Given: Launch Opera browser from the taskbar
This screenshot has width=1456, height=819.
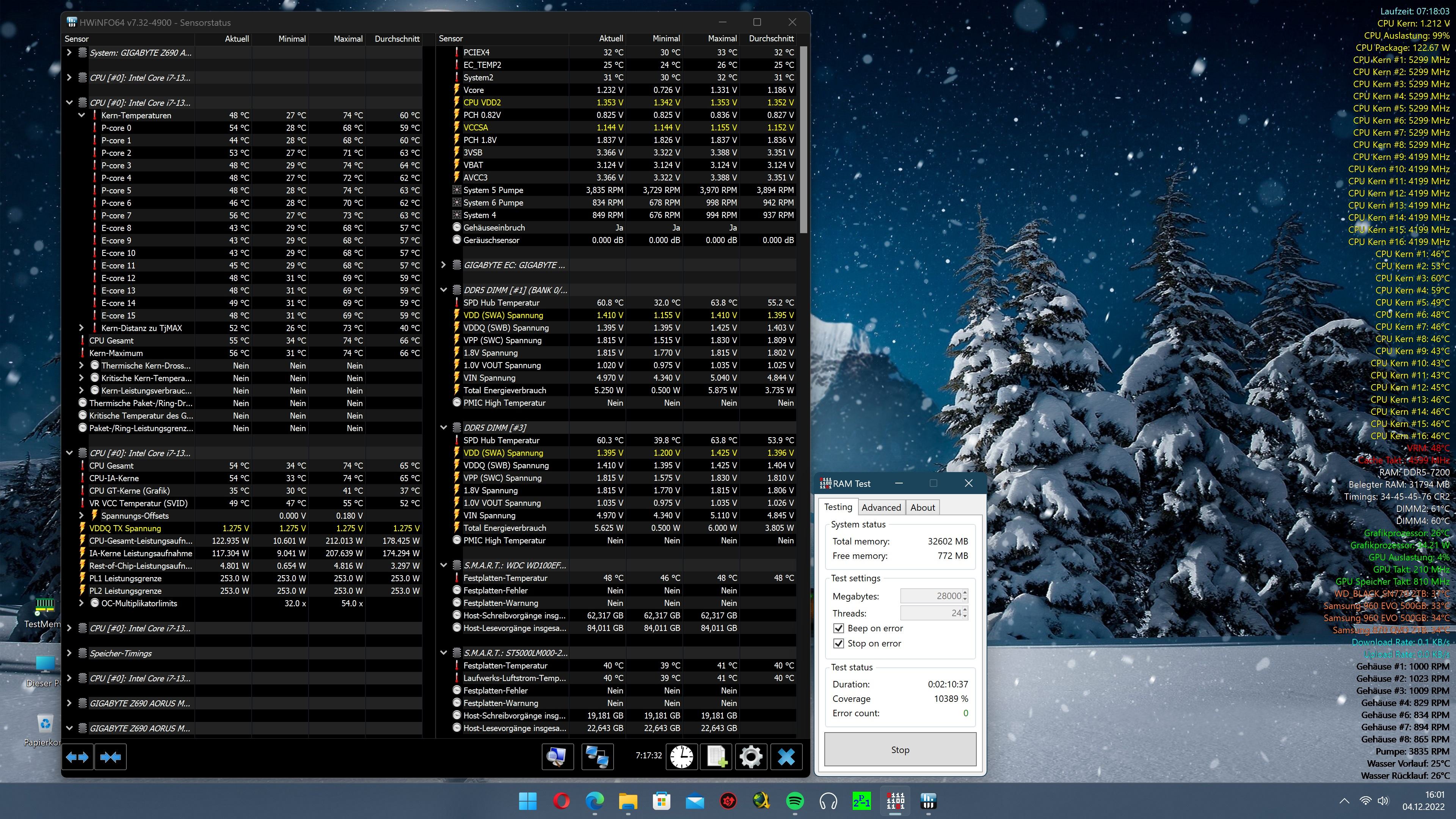Looking at the screenshot, I should point(561,801).
